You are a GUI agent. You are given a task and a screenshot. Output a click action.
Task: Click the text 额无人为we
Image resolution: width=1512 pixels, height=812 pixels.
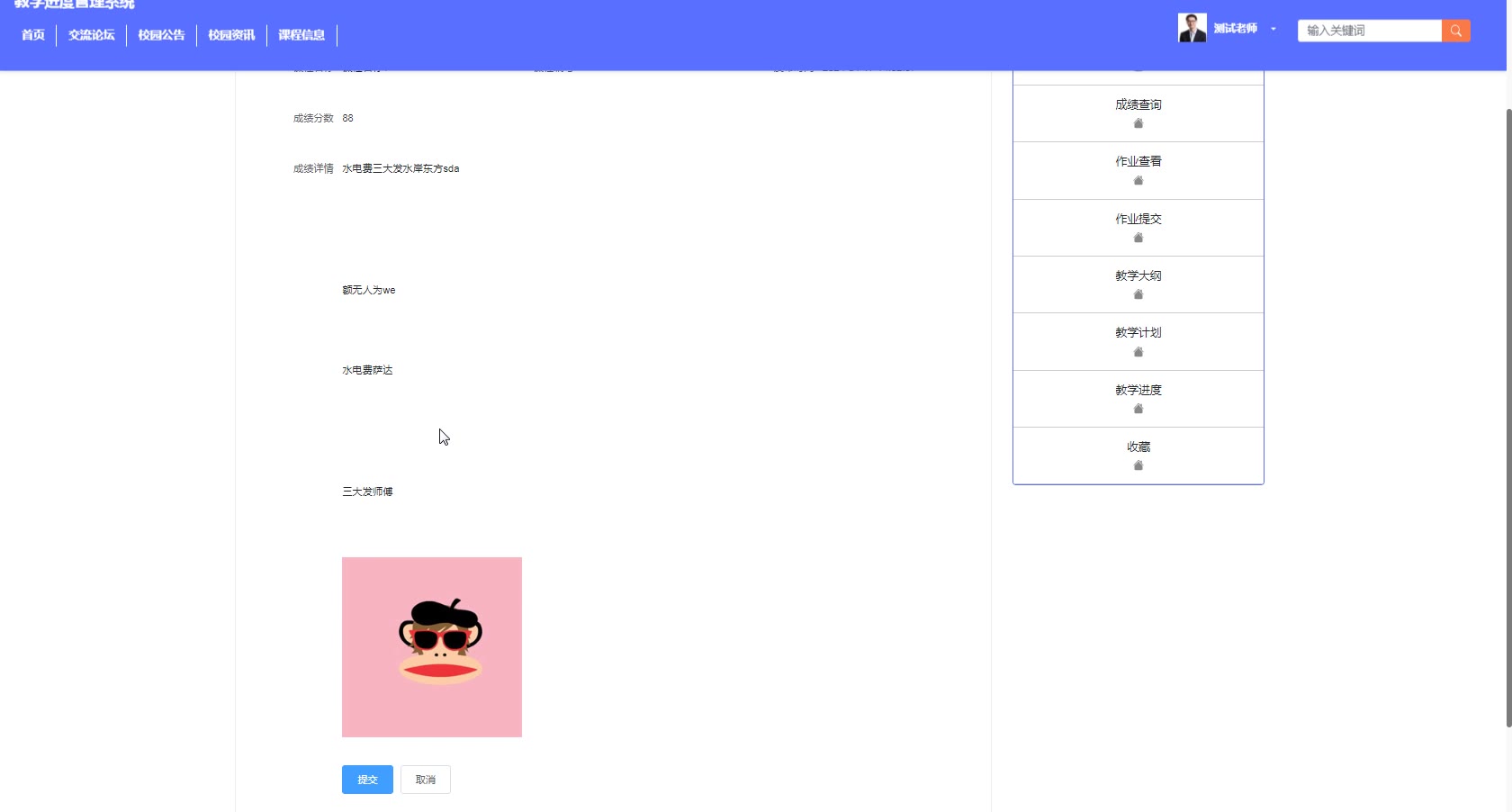click(x=369, y=290)
